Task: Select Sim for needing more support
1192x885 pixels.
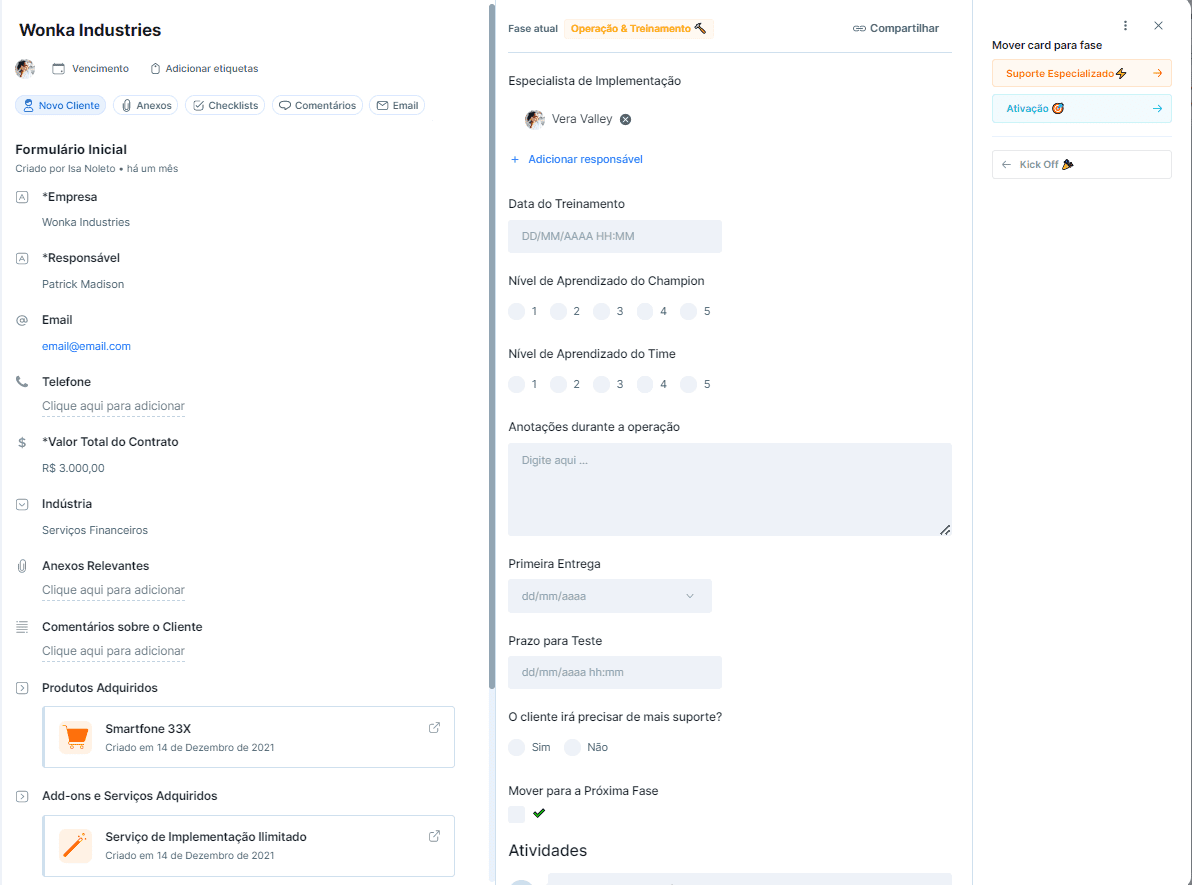Action: pos(516,747)
